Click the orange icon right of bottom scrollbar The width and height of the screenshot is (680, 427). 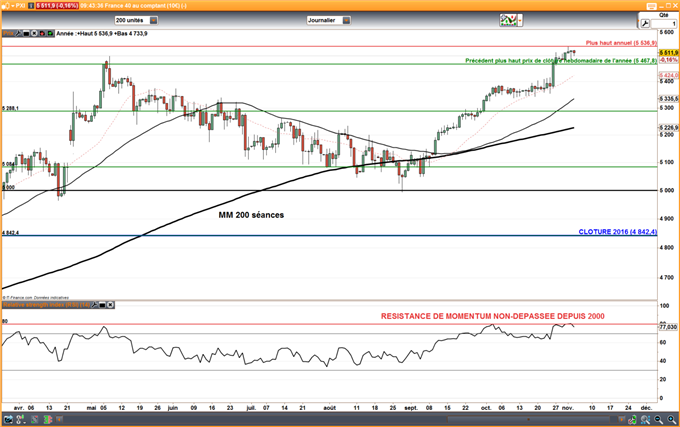pyautogui.click(x=621, y=419)
